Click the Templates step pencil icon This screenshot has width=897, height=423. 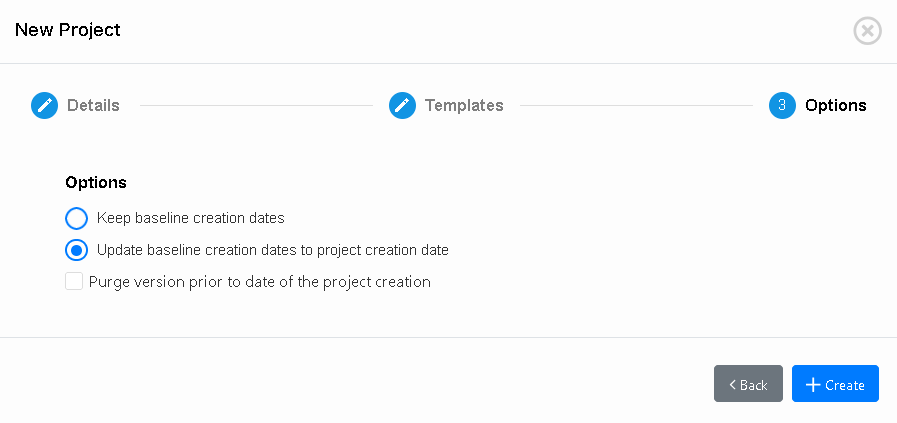click(x=402, y=105)
